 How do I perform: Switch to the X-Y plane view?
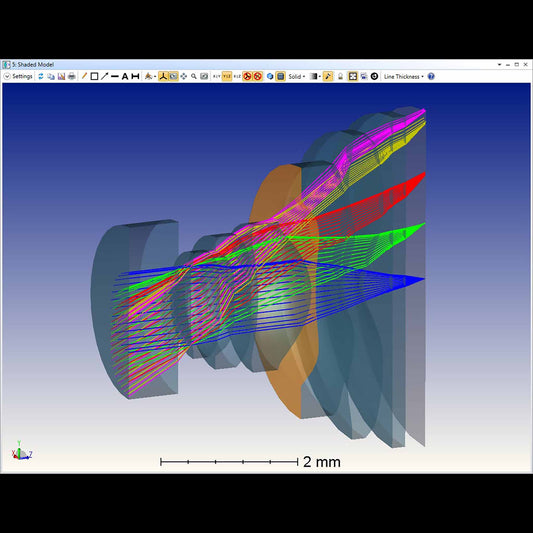tap(217, 76)
